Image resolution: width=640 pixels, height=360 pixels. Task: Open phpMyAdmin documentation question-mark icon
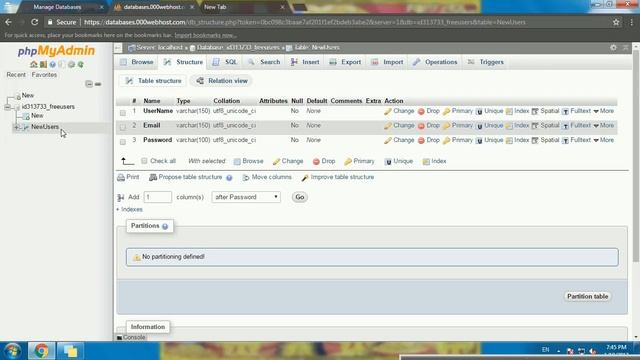click(53, 64)
